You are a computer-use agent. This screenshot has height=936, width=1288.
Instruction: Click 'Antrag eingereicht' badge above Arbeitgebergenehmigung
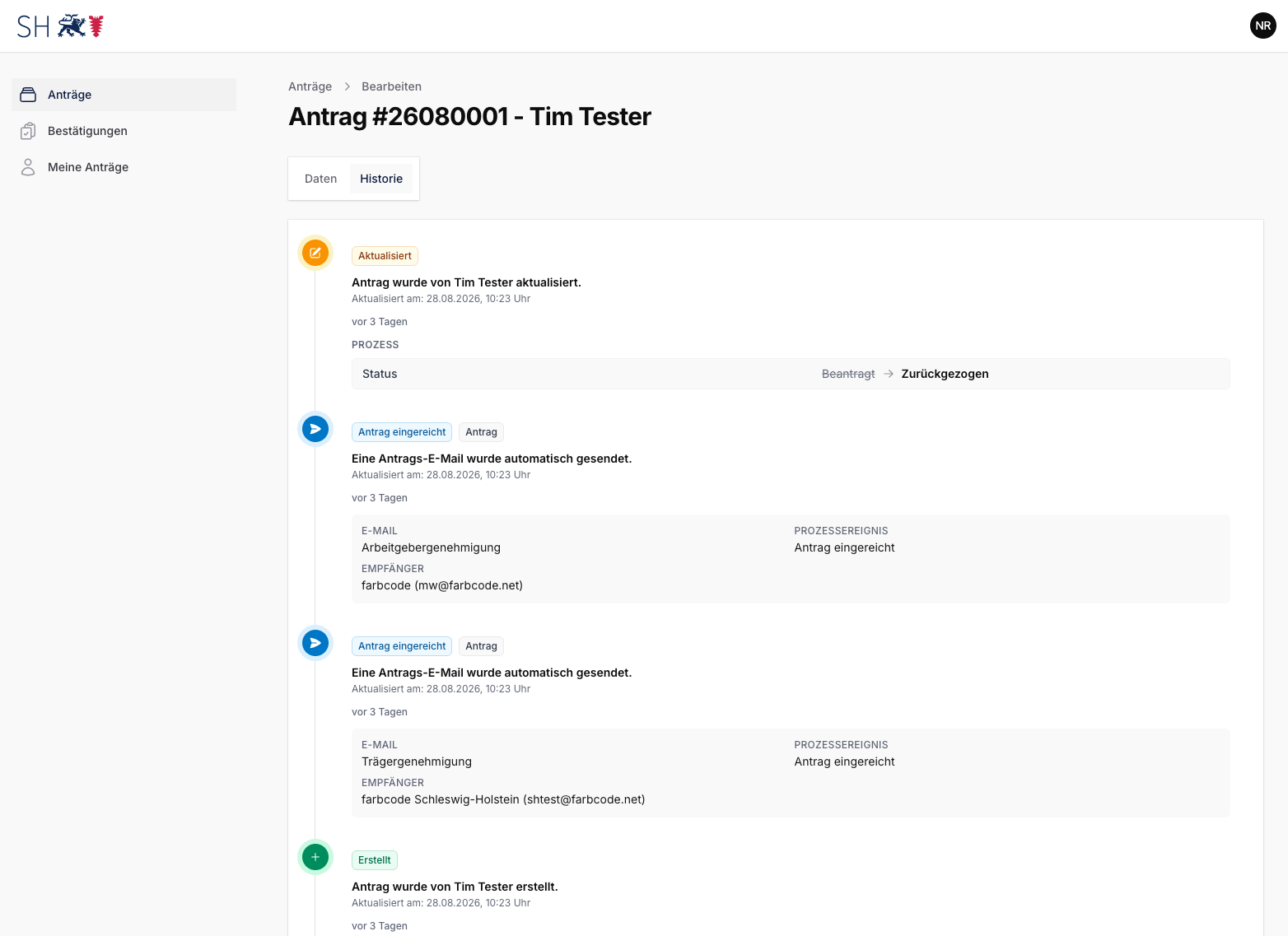click(402, 432)
